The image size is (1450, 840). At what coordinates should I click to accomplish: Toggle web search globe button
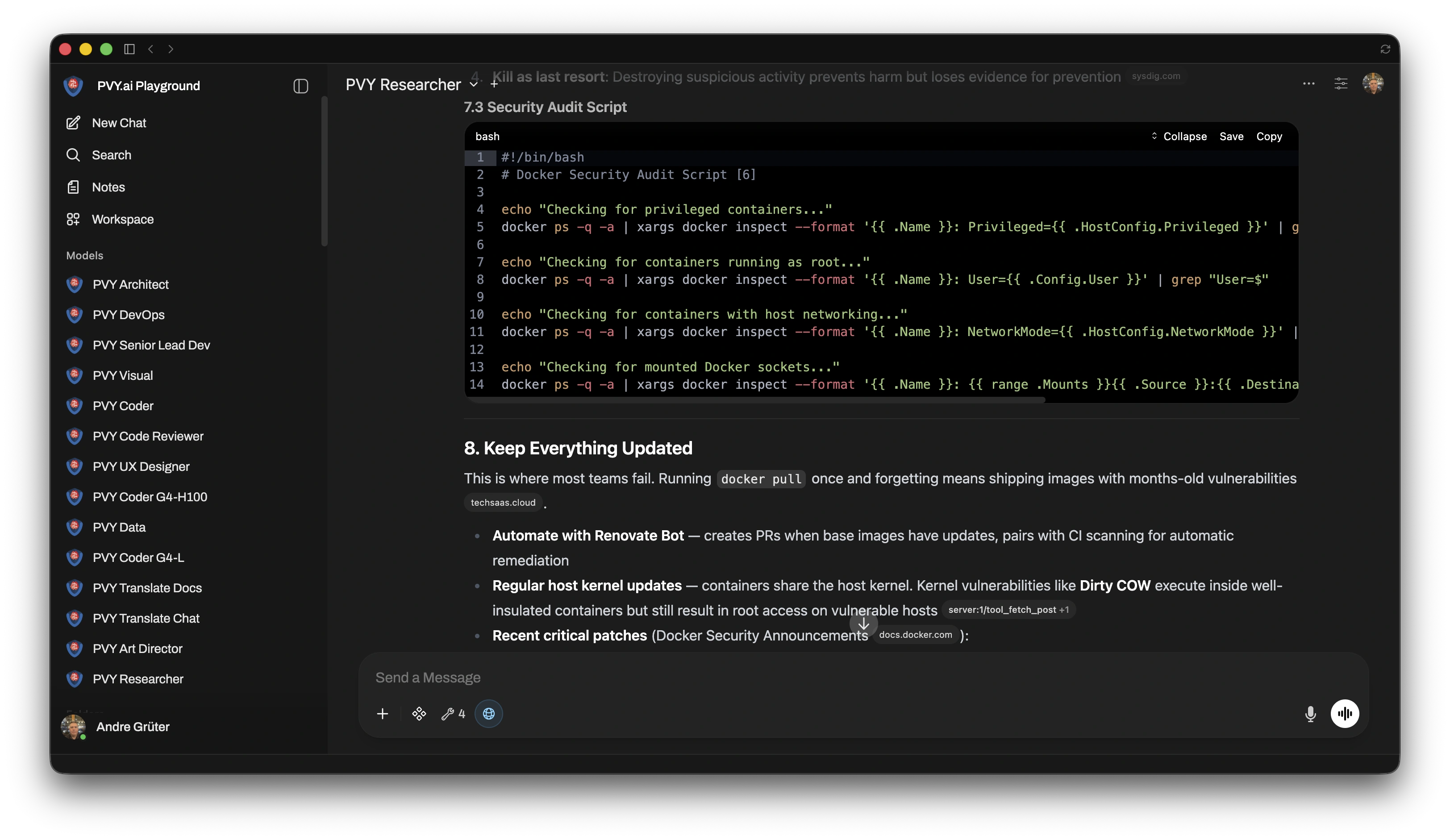(488, 713)
